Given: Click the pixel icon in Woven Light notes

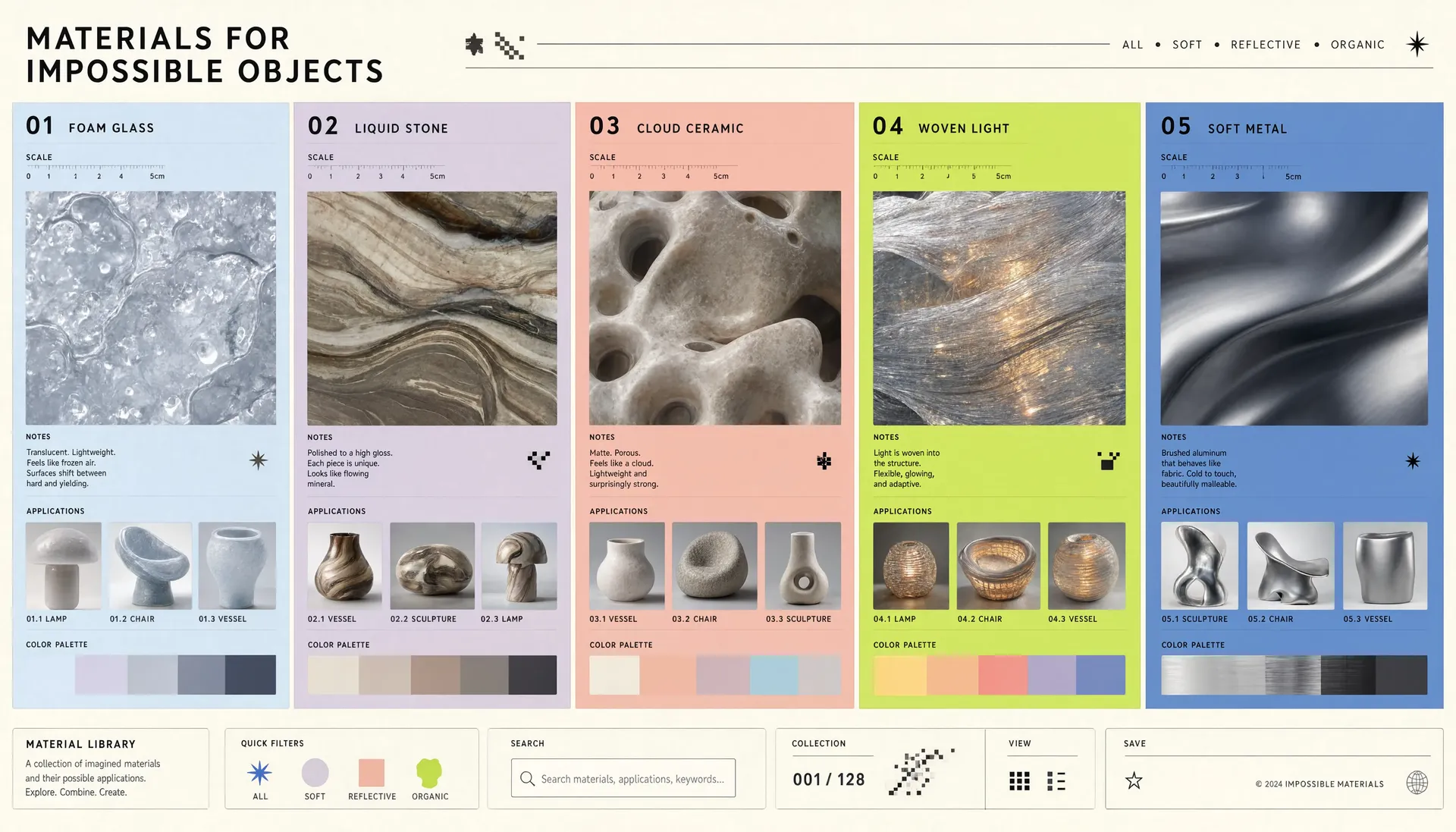Looking at the screenshot, I should [x=1108, y=460].
